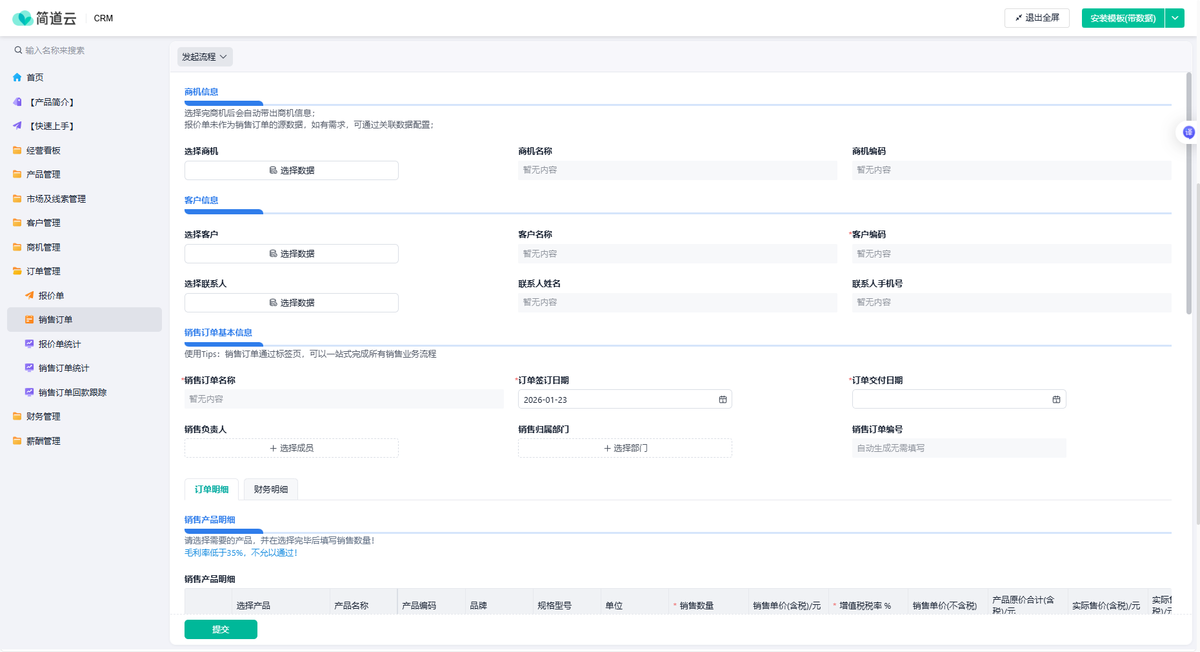
Task: Click the home icon next to 首页
Action: [x=17, y=78]
